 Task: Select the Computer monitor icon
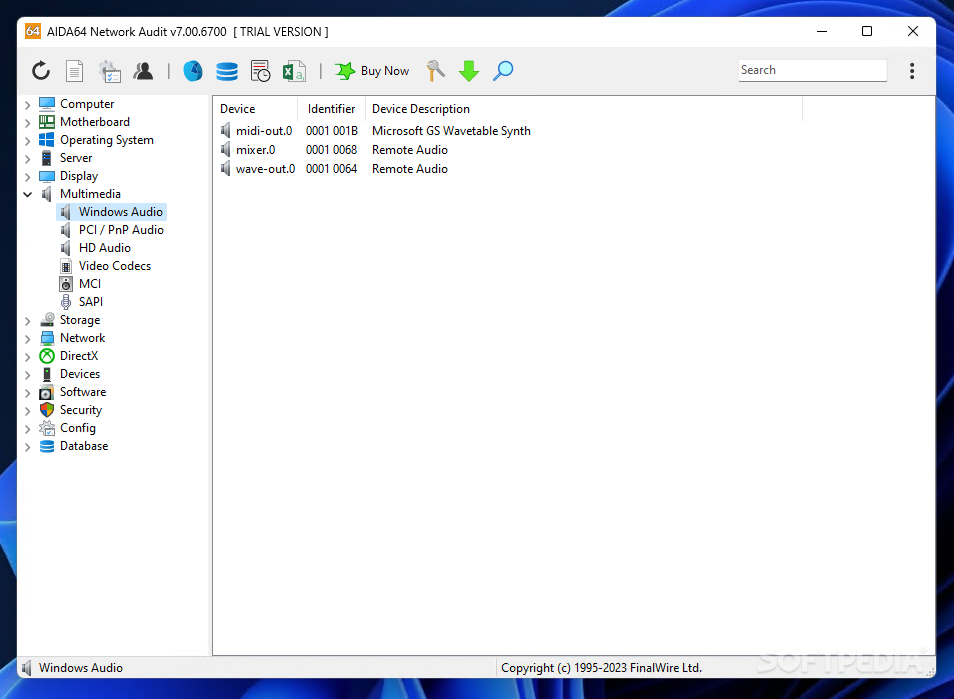47,104
